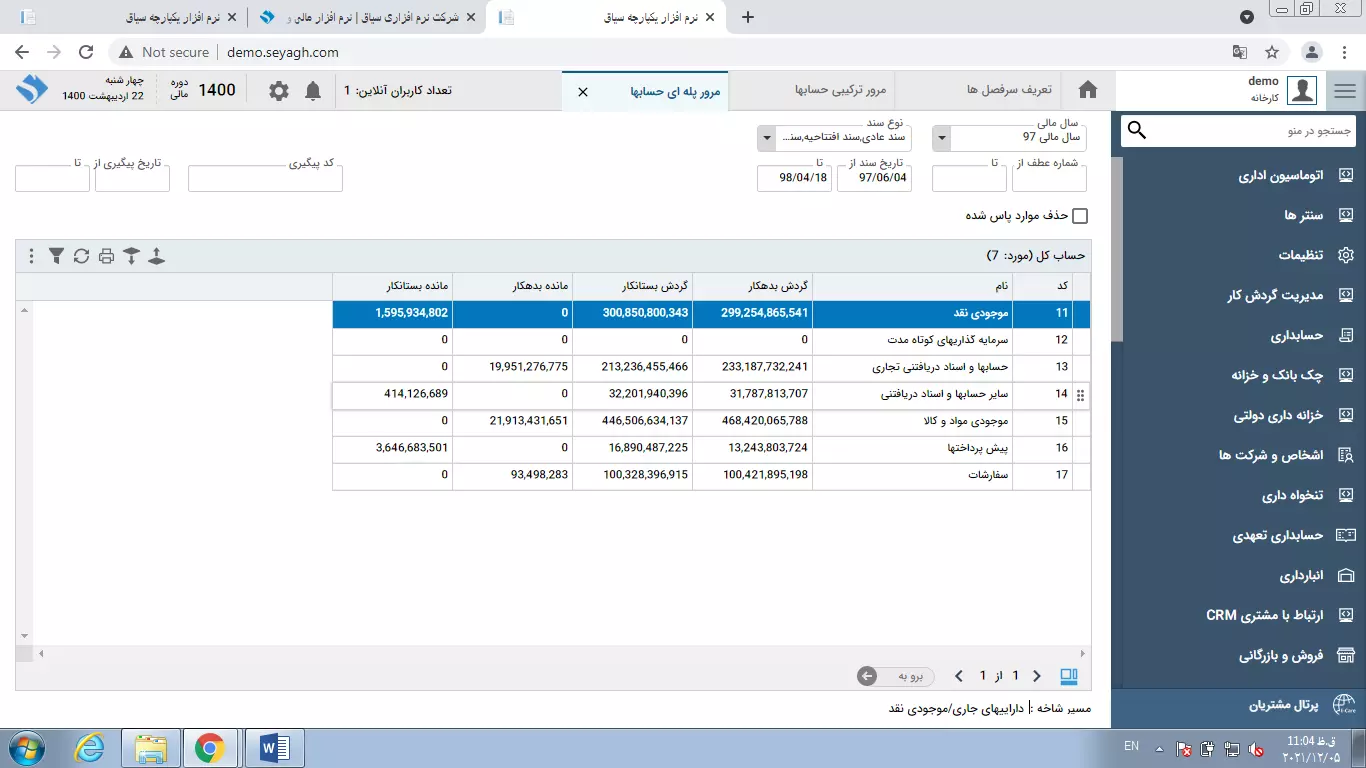Open the نوع سند dropdown arrow
Image resolution: width=1366 pixels, height=768 pixels.
pyautogui.click(x=767, y=137)
